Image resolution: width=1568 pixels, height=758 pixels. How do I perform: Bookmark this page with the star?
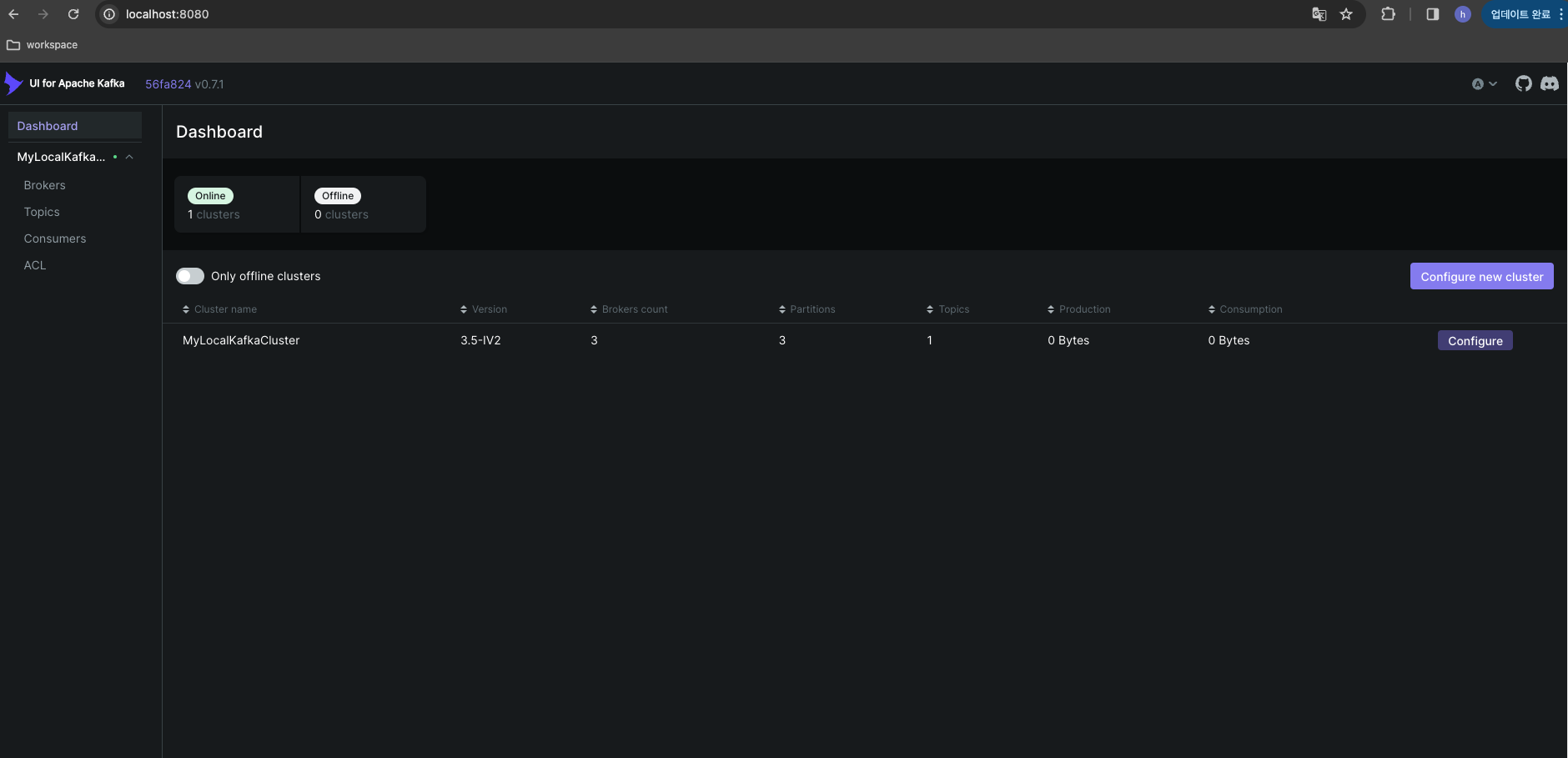click(x=1346, y=14)
